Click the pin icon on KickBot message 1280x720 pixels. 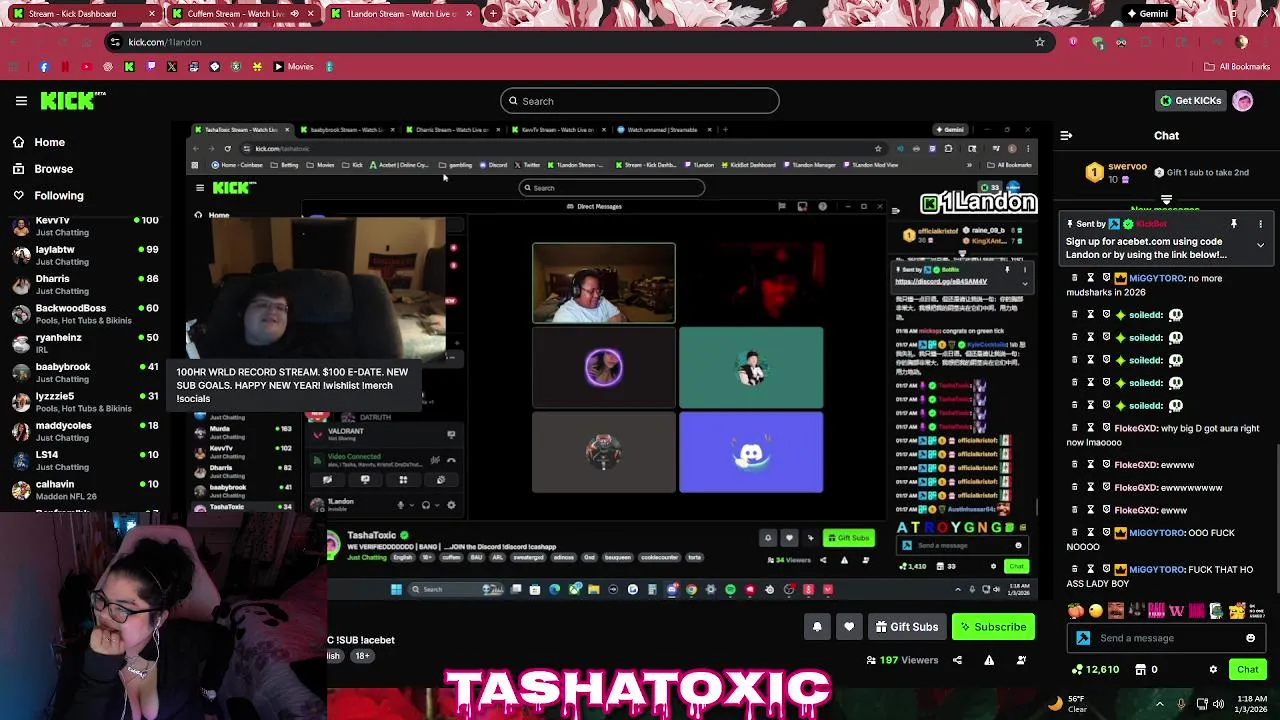1234,224
